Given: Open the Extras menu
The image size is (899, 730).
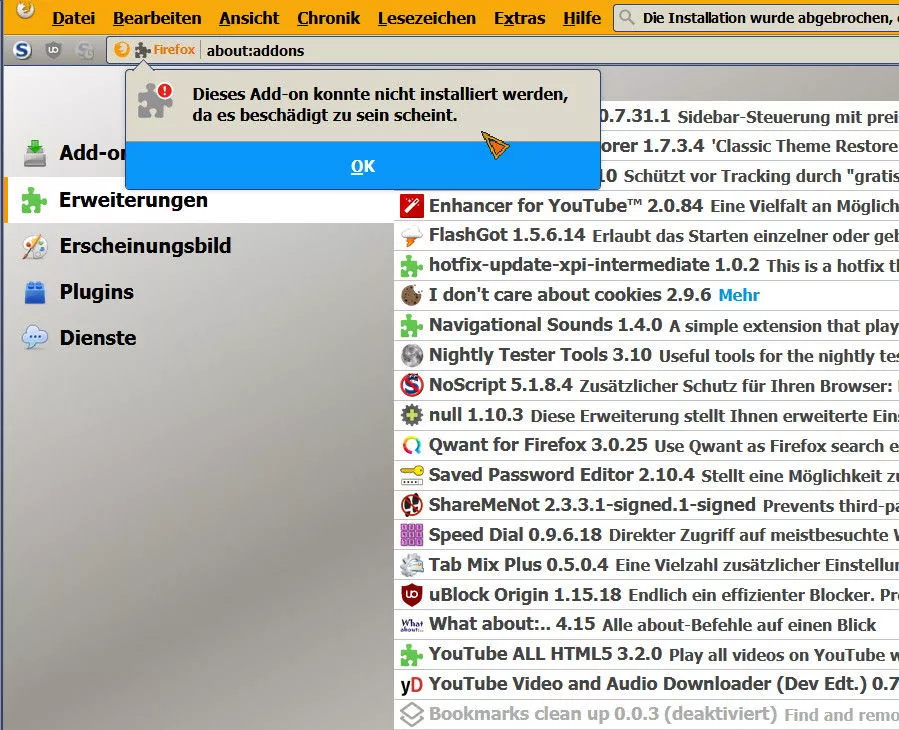Looking at the screenshot, I should tap(519, 18).
